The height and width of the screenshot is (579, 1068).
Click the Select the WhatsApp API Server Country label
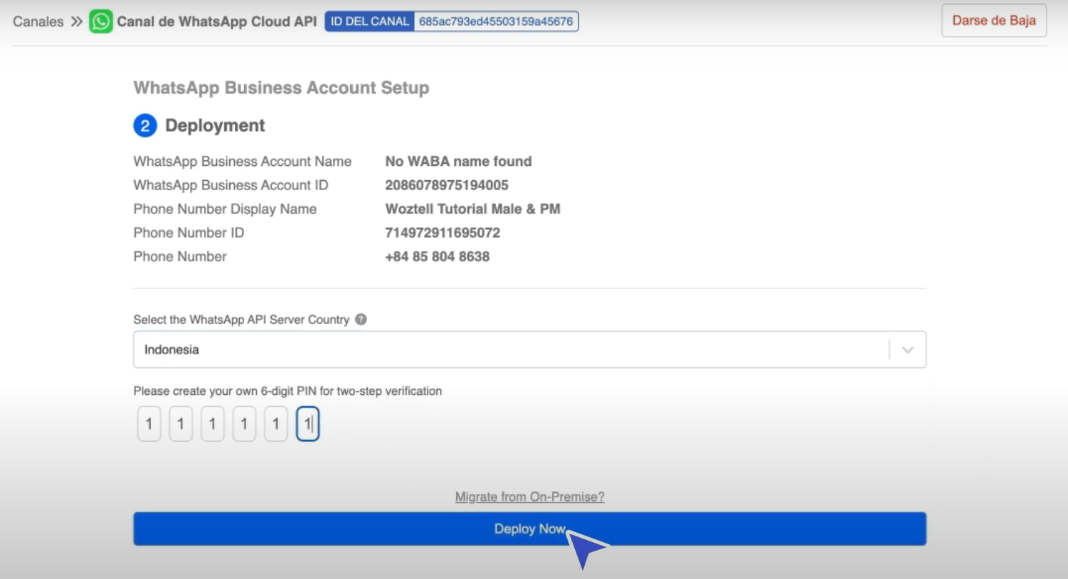point(241,319)
